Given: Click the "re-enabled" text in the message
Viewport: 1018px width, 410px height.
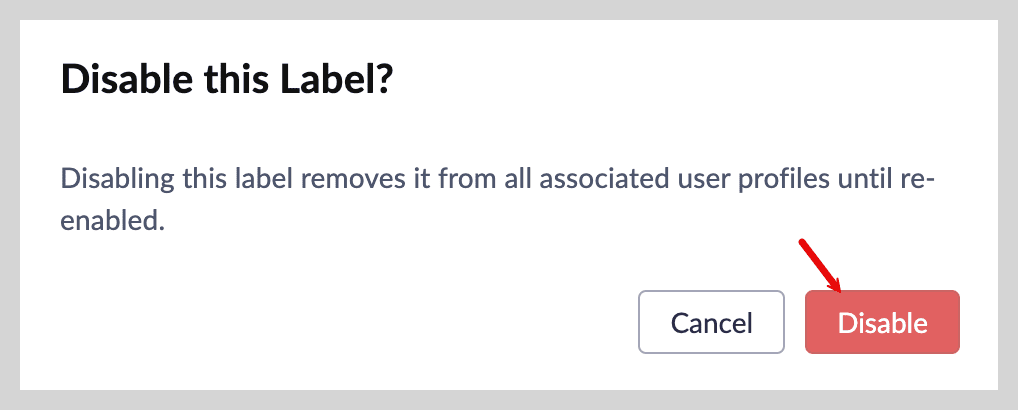Looking at the screenshot, I should pyautogui.click(x=111, y=220).
